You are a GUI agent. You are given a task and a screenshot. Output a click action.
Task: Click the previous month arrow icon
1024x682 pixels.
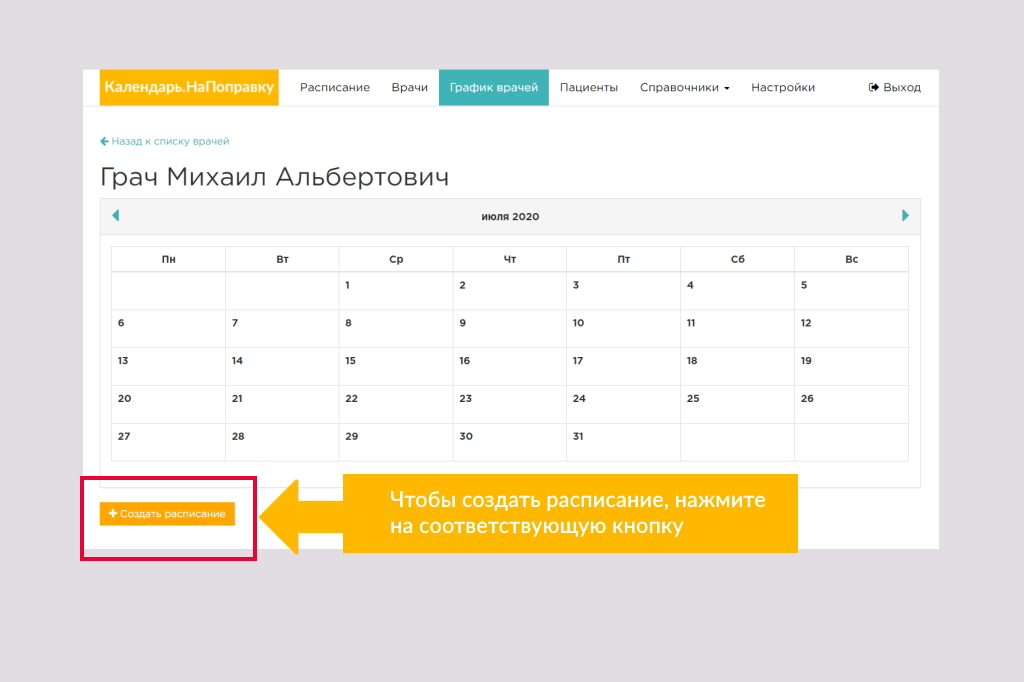coord(116,216)
